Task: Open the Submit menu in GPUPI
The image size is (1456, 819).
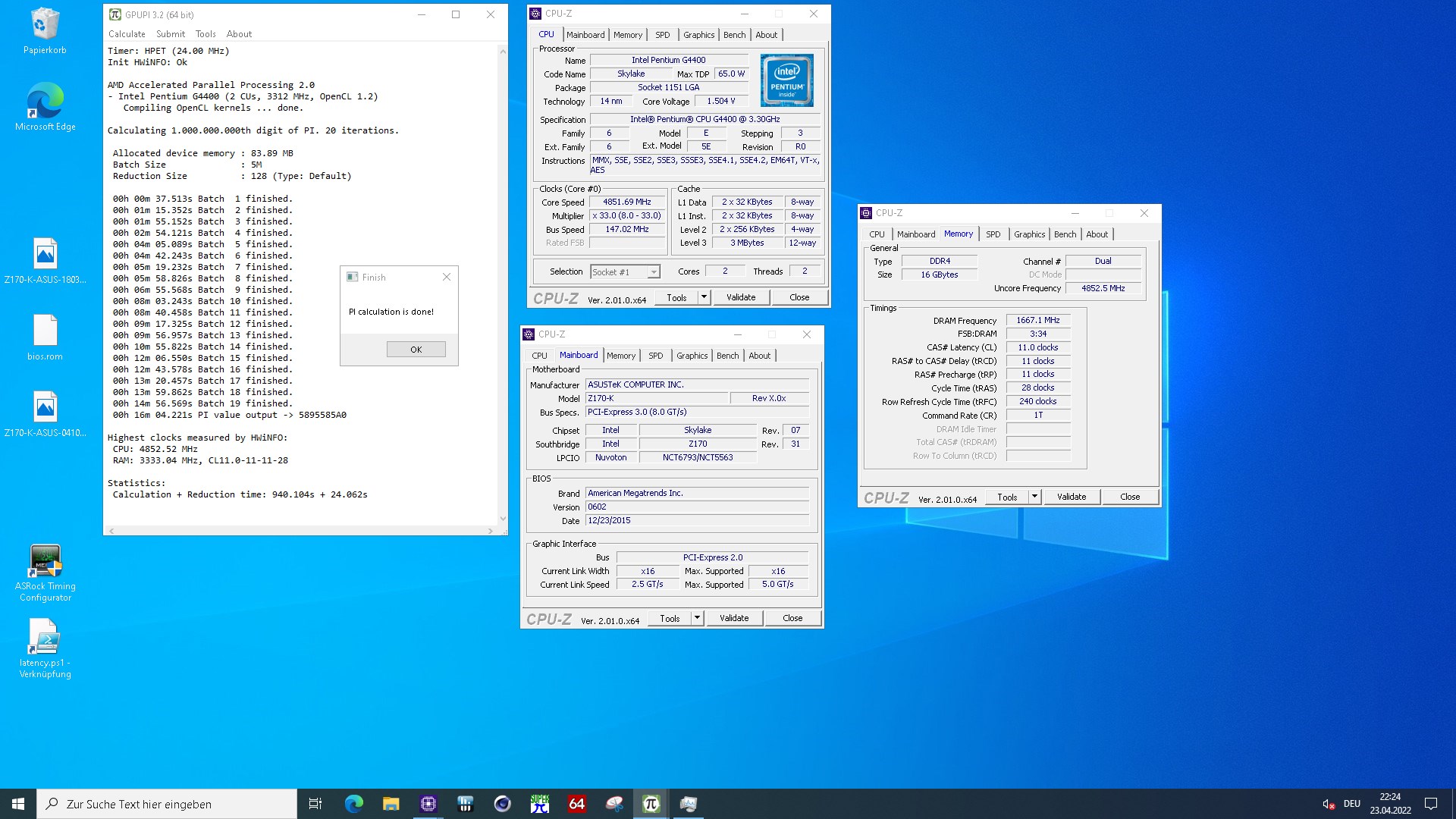Action: (171, 34)
